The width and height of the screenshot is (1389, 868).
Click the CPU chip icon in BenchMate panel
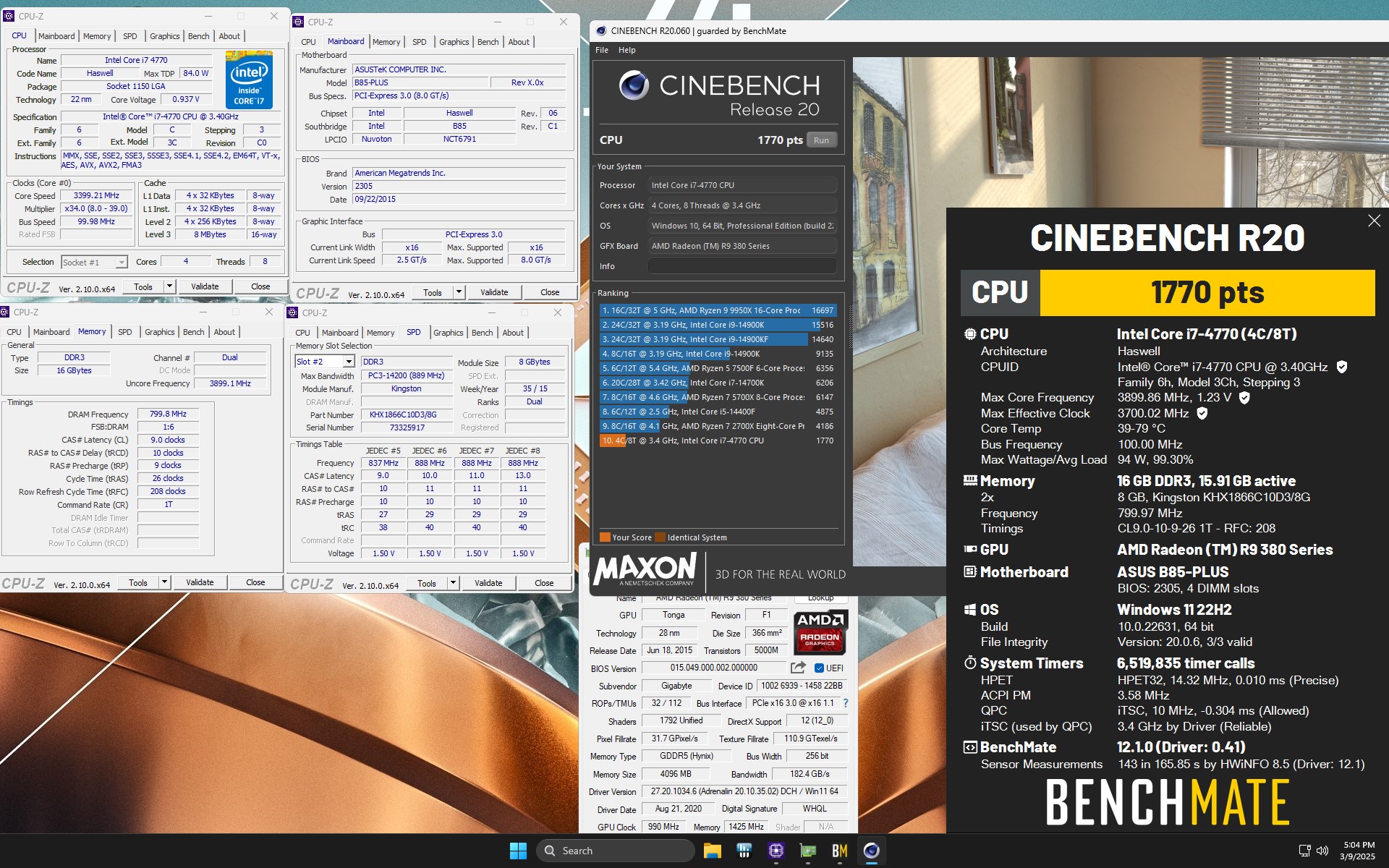pos(970,334)
